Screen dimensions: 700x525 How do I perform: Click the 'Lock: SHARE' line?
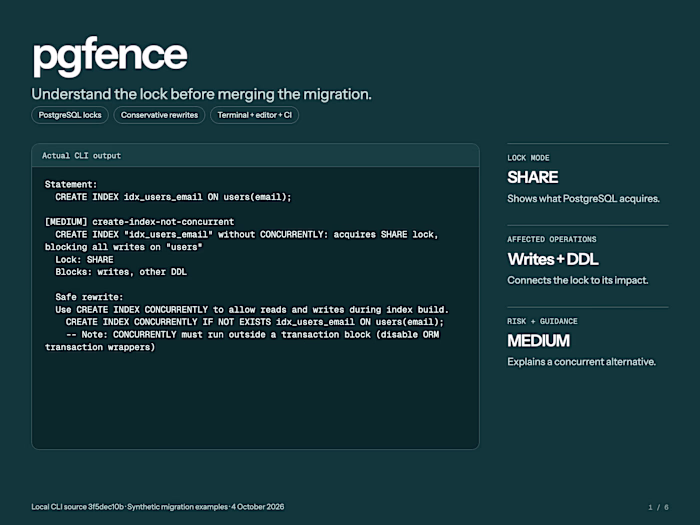[x=84, y=259]
